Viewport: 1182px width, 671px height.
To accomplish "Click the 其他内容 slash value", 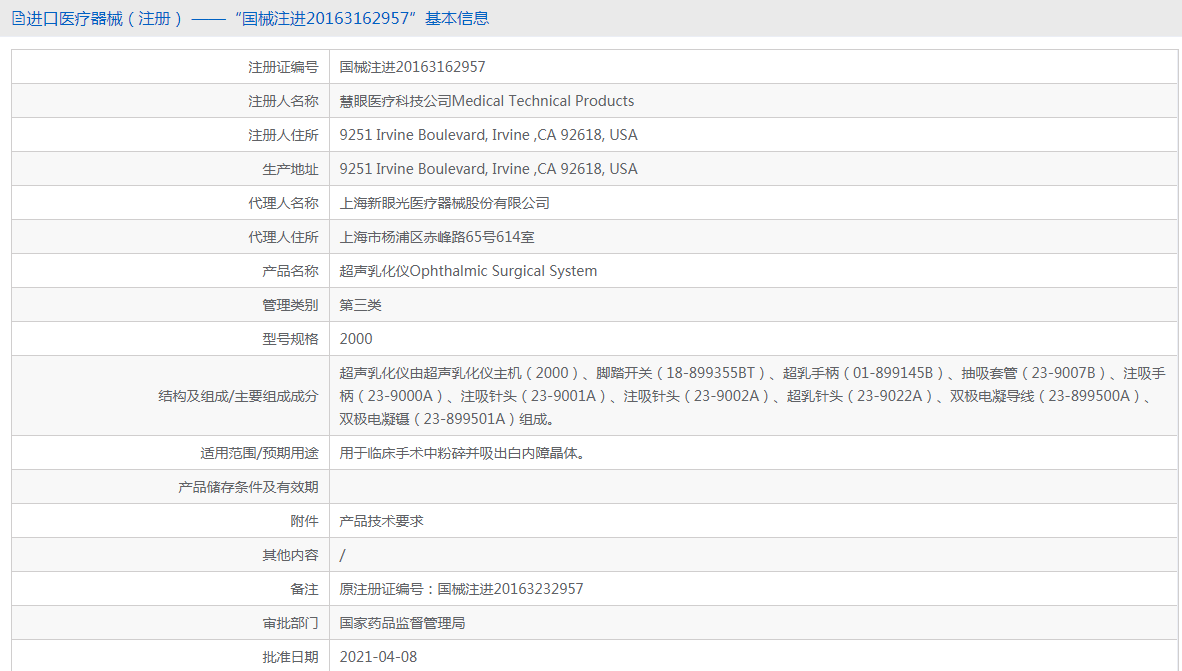I will click(x=342, y=555).
